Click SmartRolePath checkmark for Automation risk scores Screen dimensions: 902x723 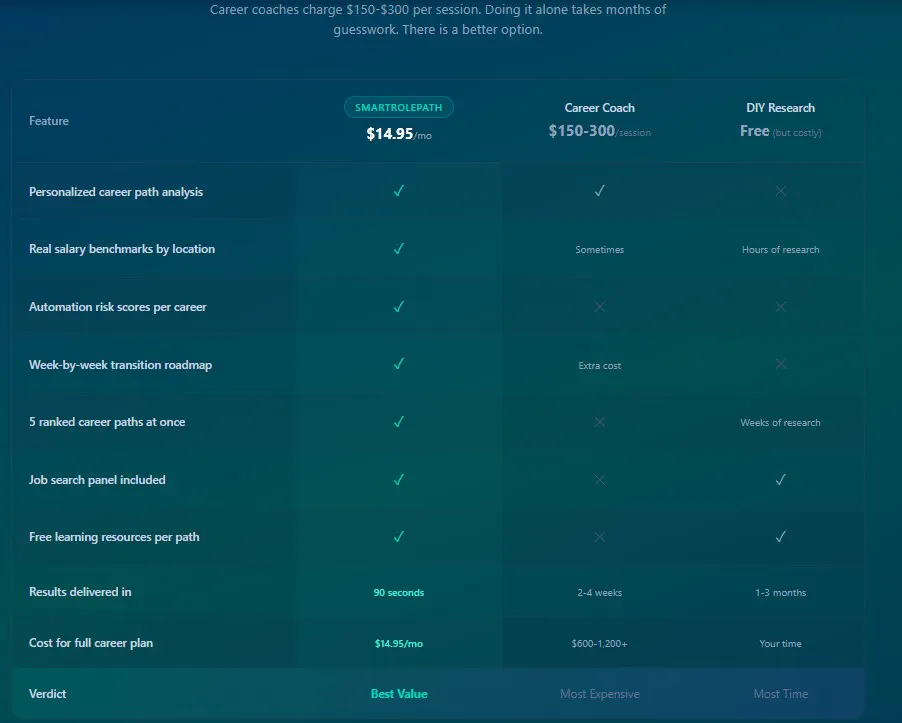coord(399,307)
